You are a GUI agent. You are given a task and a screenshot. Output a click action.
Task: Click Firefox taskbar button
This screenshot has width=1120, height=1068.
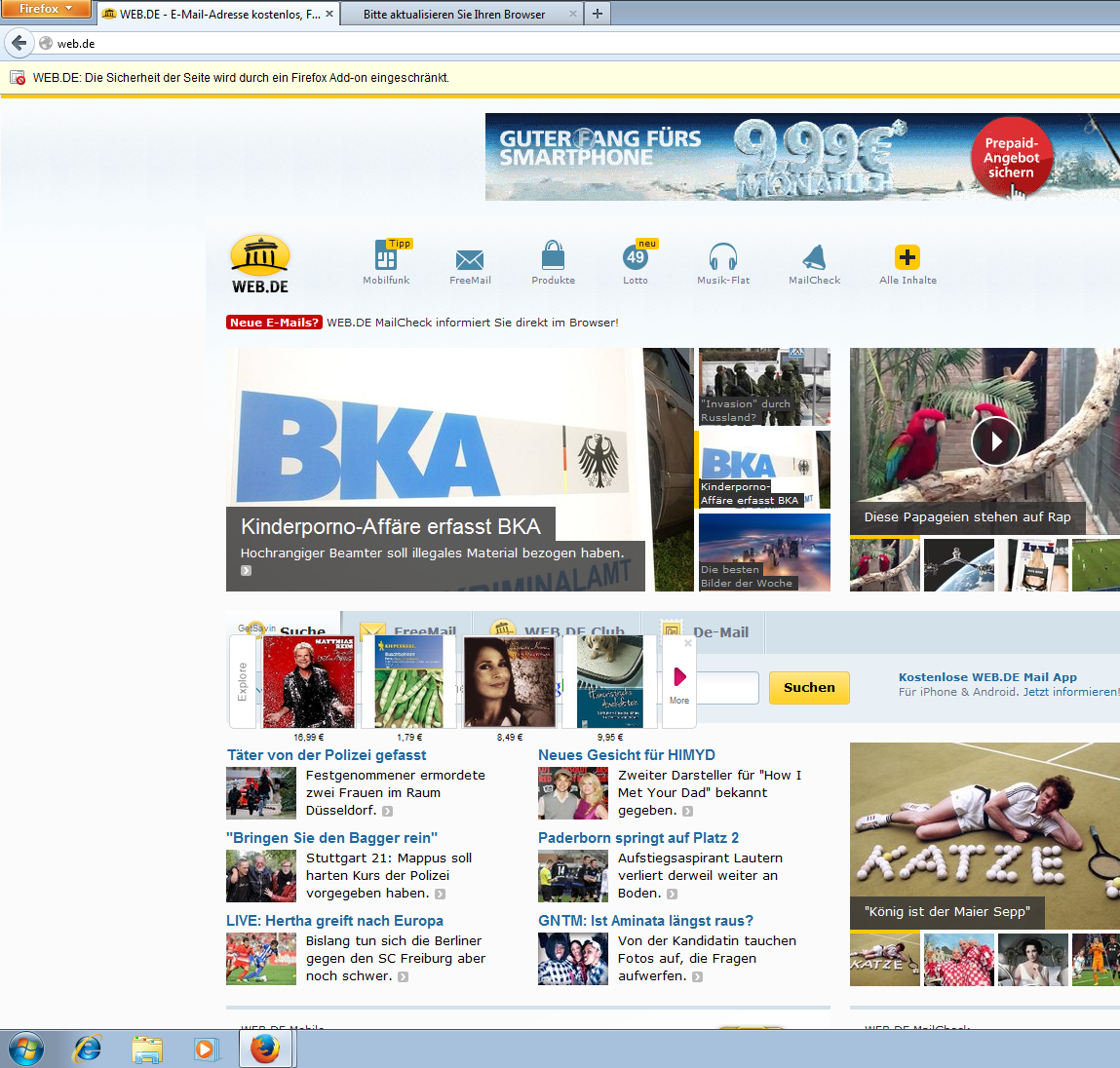[265, 1049]
